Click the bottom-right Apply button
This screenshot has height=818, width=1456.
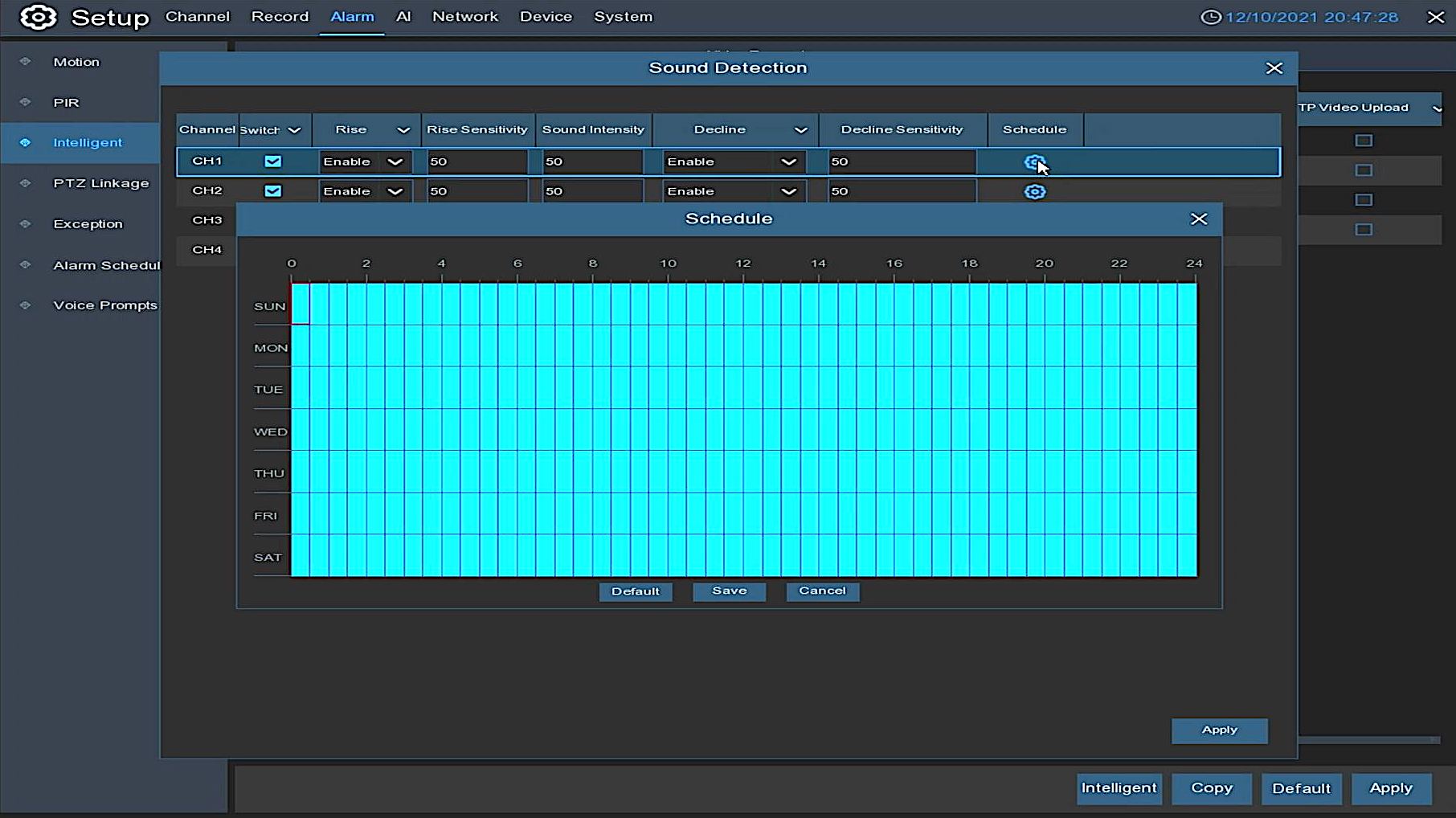pyautogui.click(x=1391, y=788)
